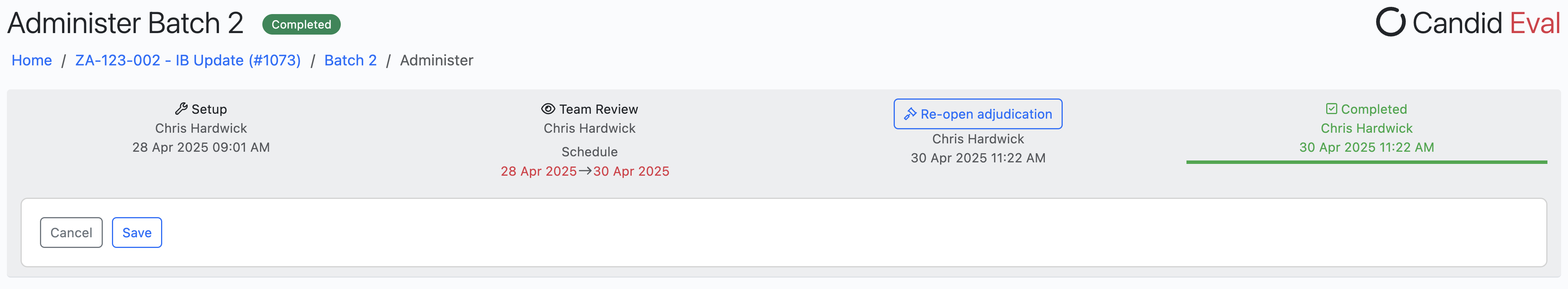Select the Setup step label

[209, 109]
